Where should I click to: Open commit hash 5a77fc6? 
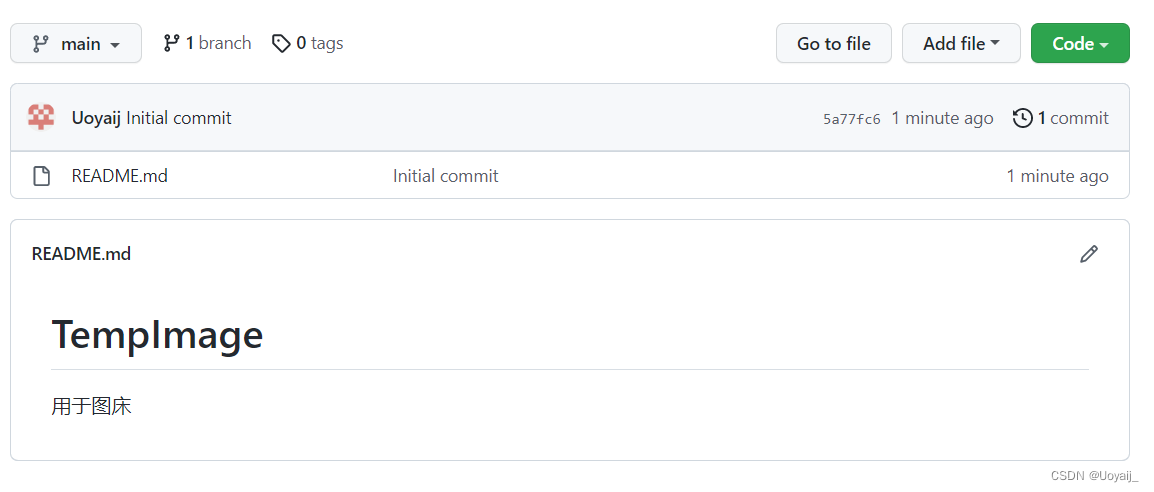click(852, 119)
